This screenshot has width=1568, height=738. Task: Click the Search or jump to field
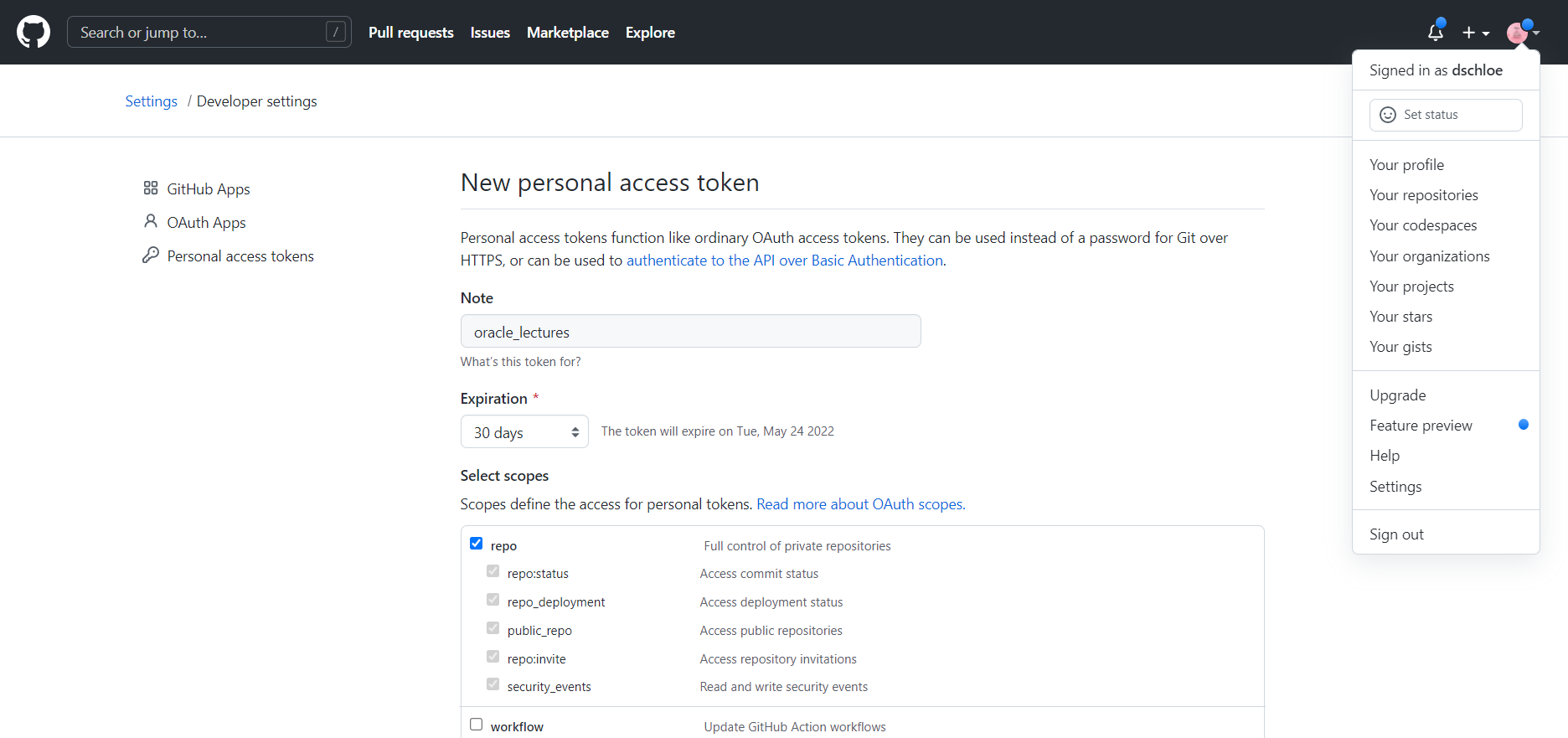209,32
